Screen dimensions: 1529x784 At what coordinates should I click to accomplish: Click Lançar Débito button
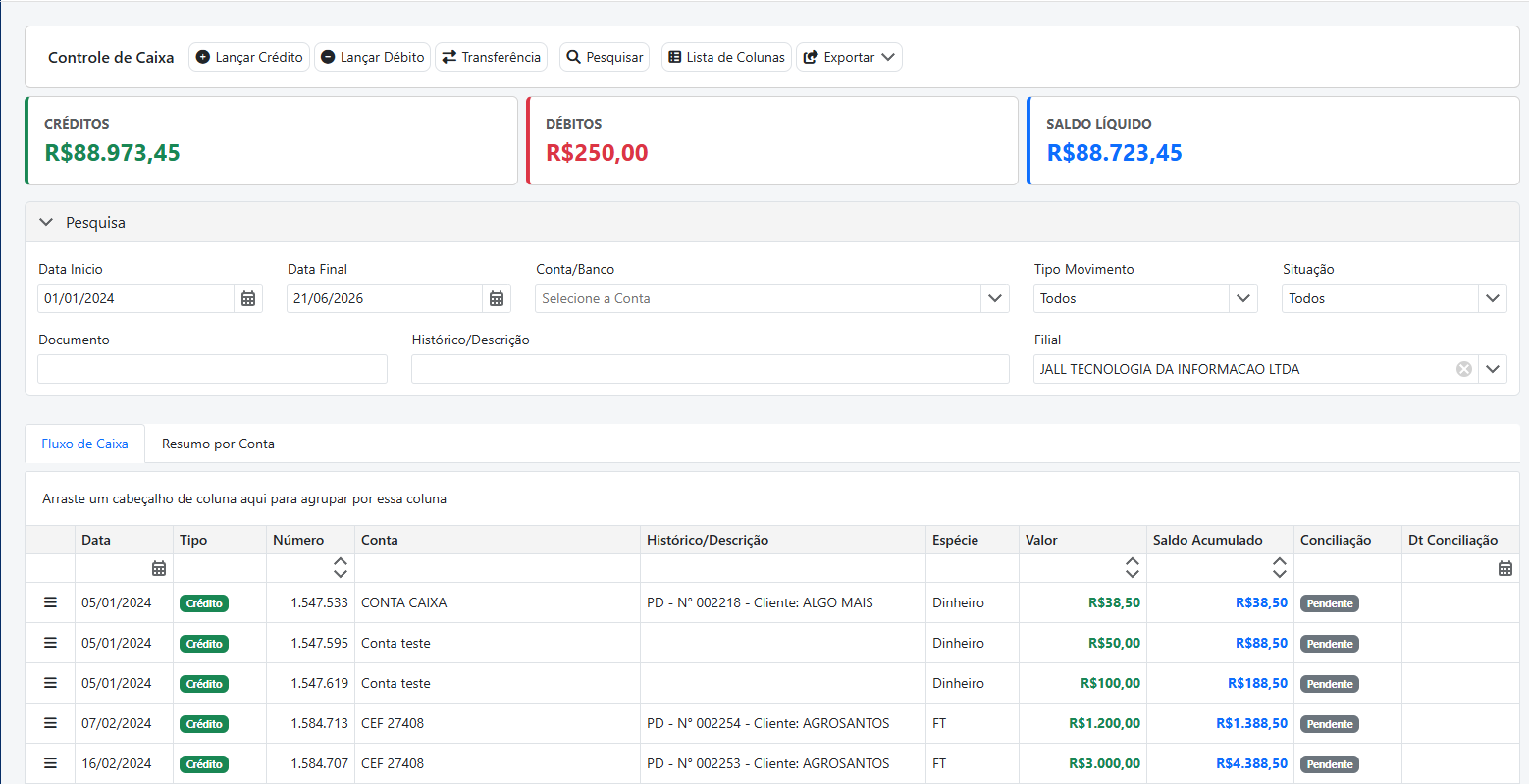click(x=373, y=57)
